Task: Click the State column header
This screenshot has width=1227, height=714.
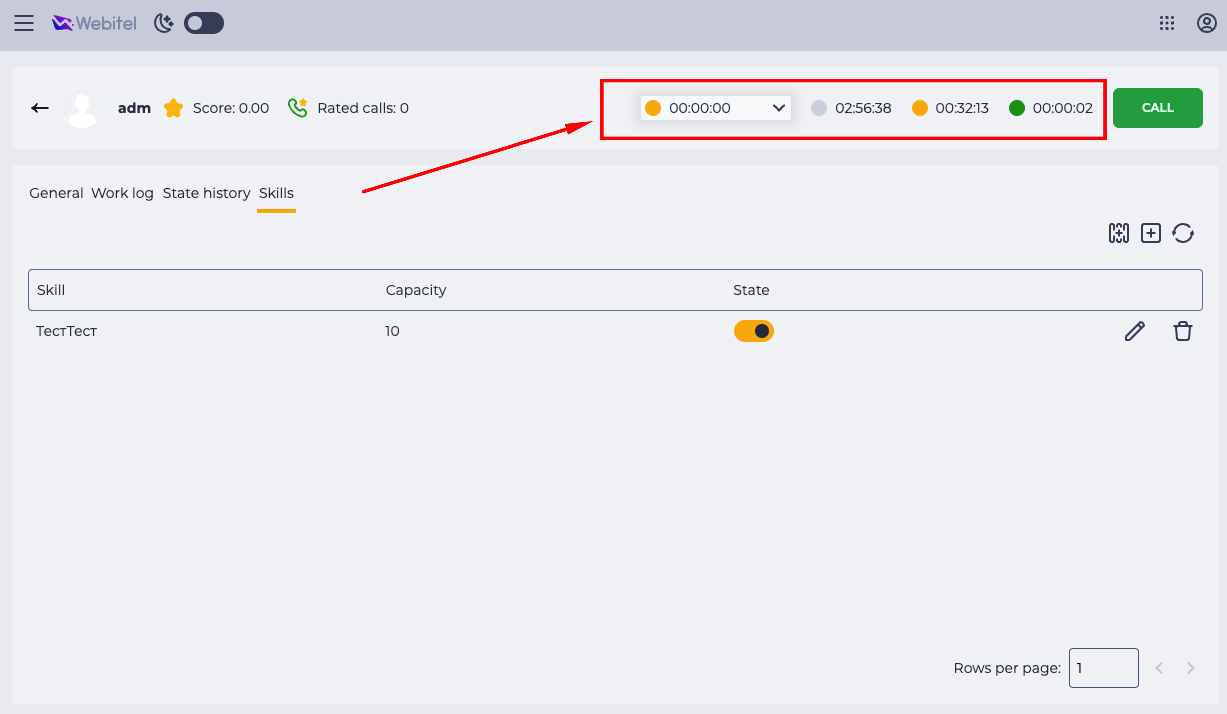Action: click(x=751, y=290)
